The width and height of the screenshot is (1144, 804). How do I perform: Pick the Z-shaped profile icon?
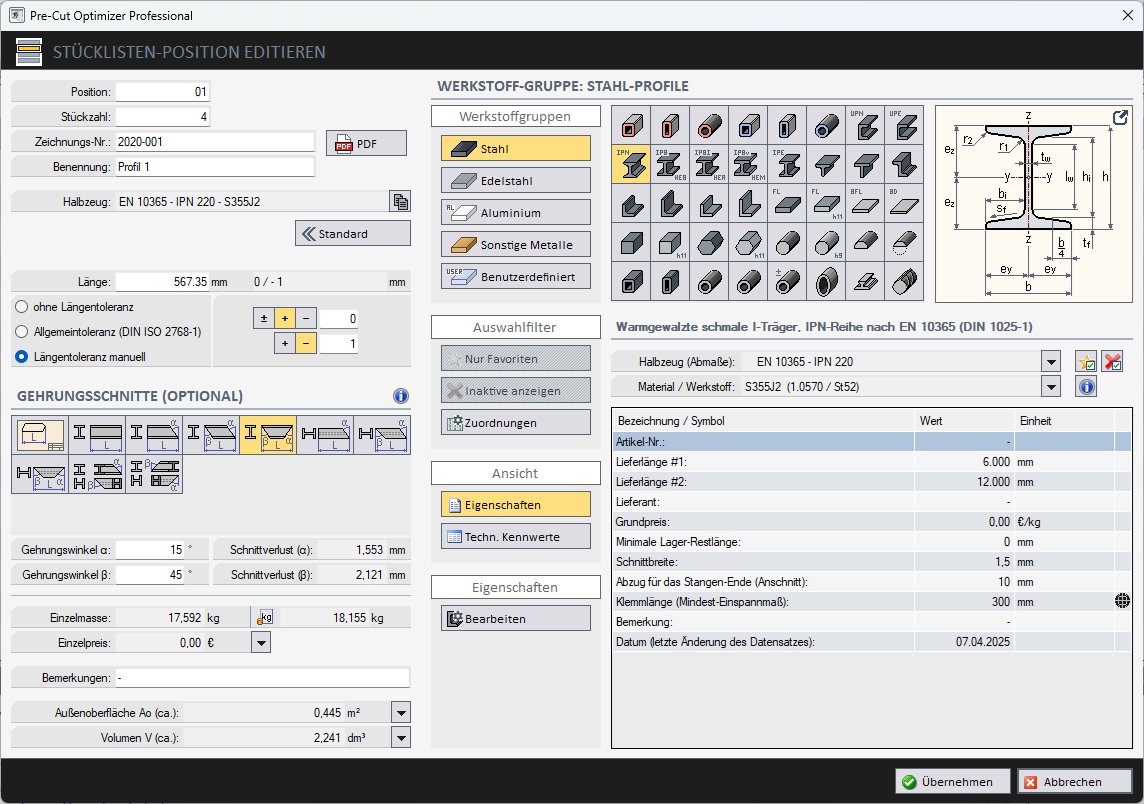[904, 164]
